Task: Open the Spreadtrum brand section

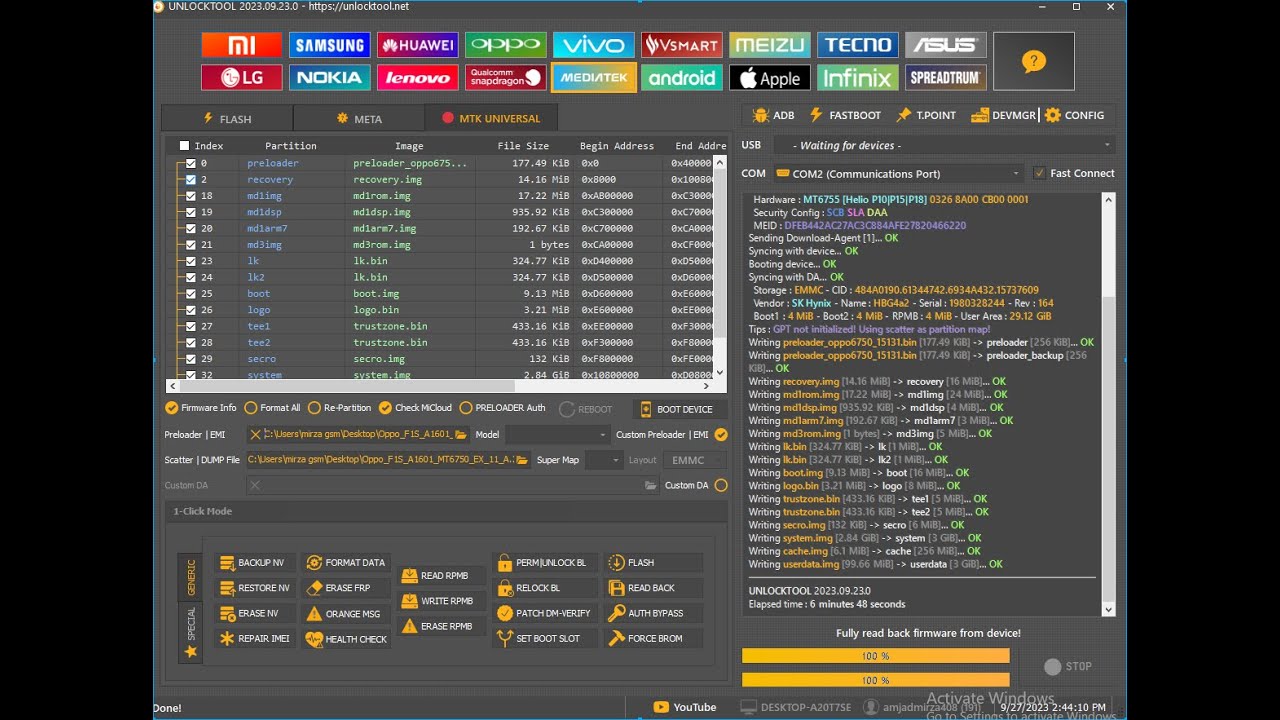Action: [945, 78]
